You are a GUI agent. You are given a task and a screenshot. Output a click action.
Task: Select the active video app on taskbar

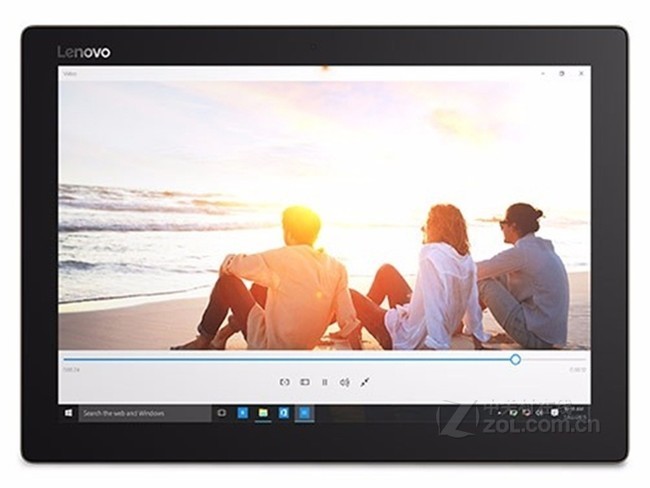(x=304, y=413)
